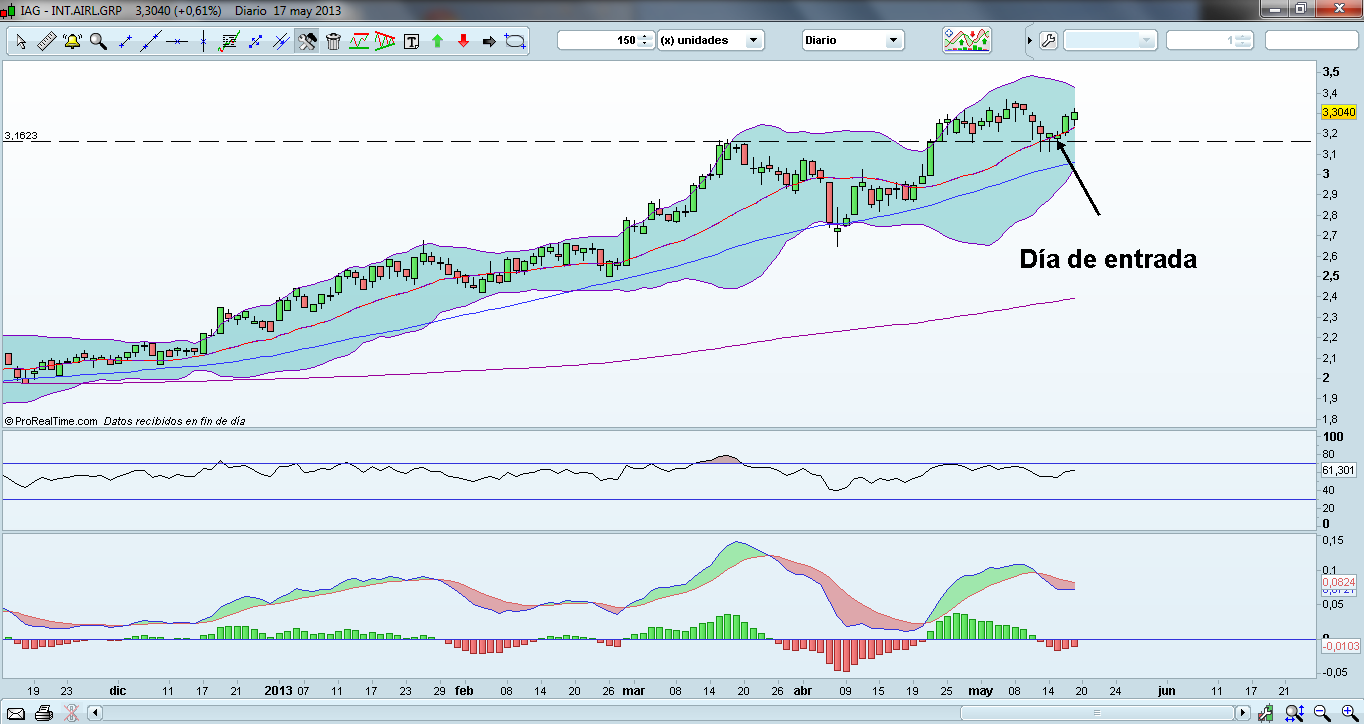Open the indicators and trading systems button

(967, 40)
